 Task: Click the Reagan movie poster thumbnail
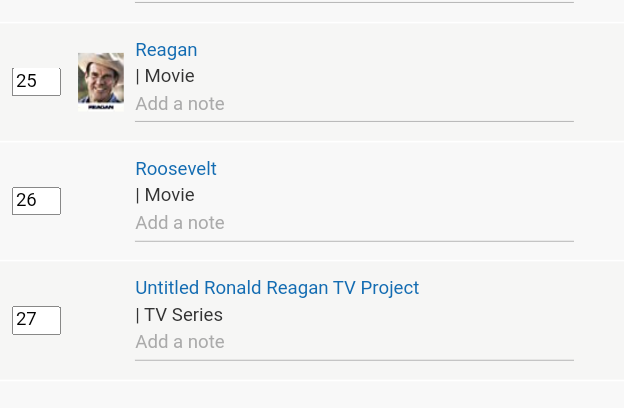point(100,81)
